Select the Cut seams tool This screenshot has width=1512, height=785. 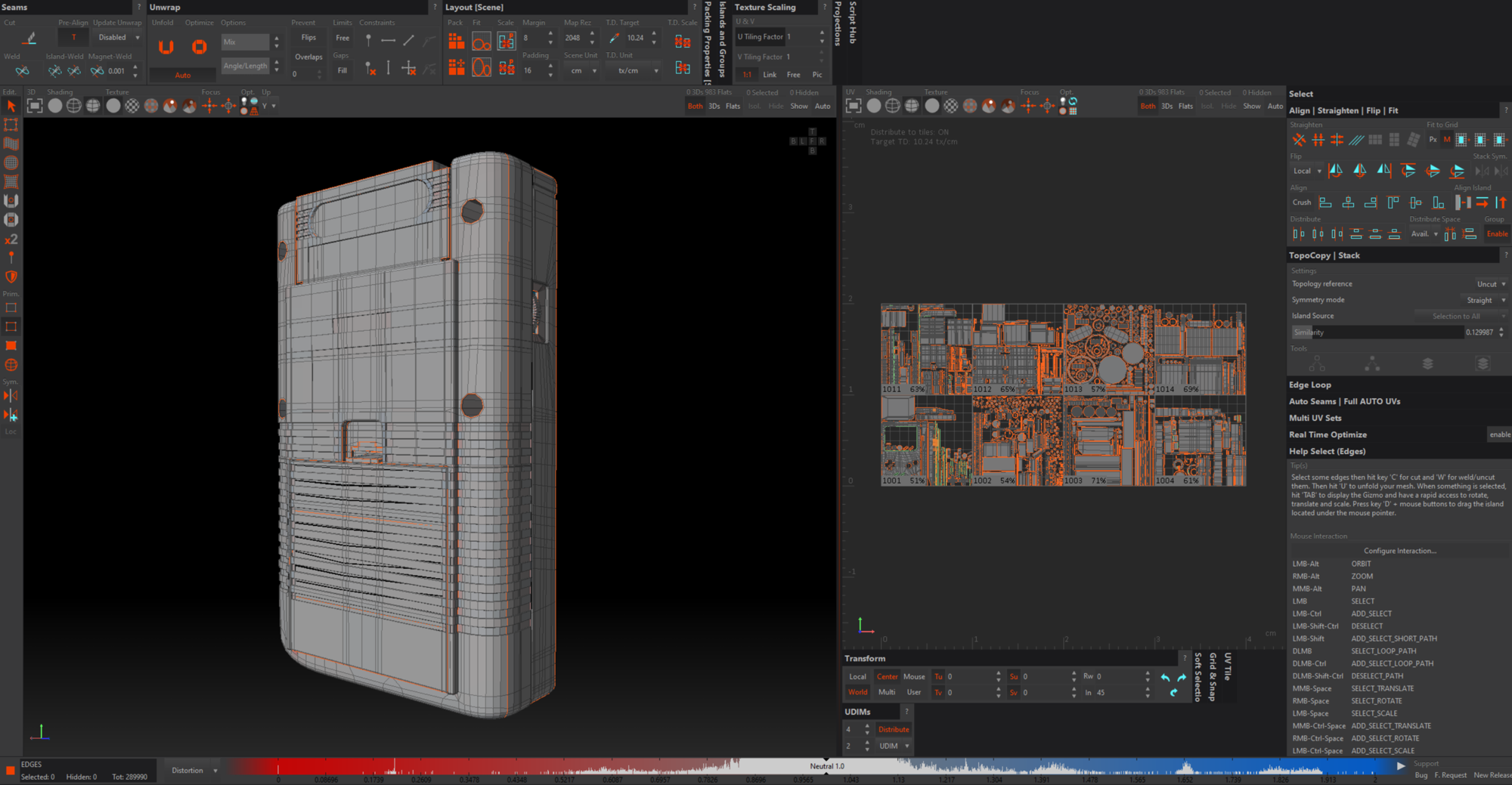coord(30,38)
